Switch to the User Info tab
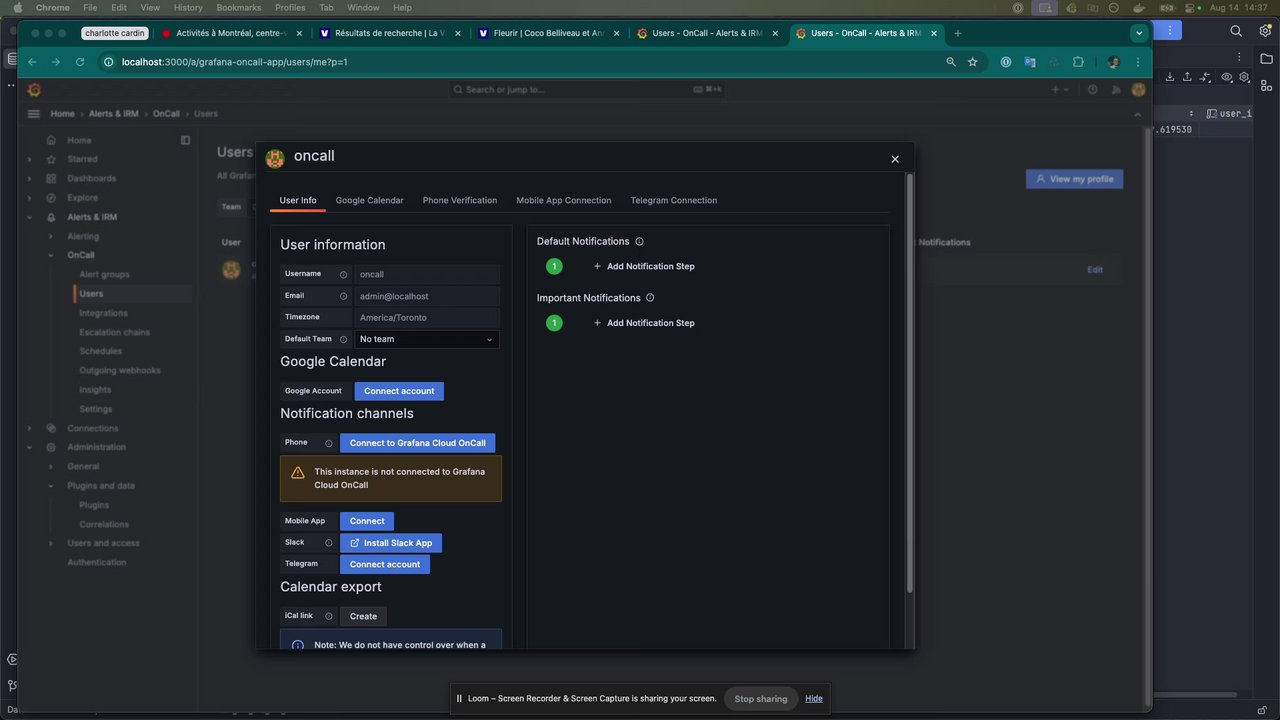The width and height of the screenshot is (1280, 720). tap(298, 200)
